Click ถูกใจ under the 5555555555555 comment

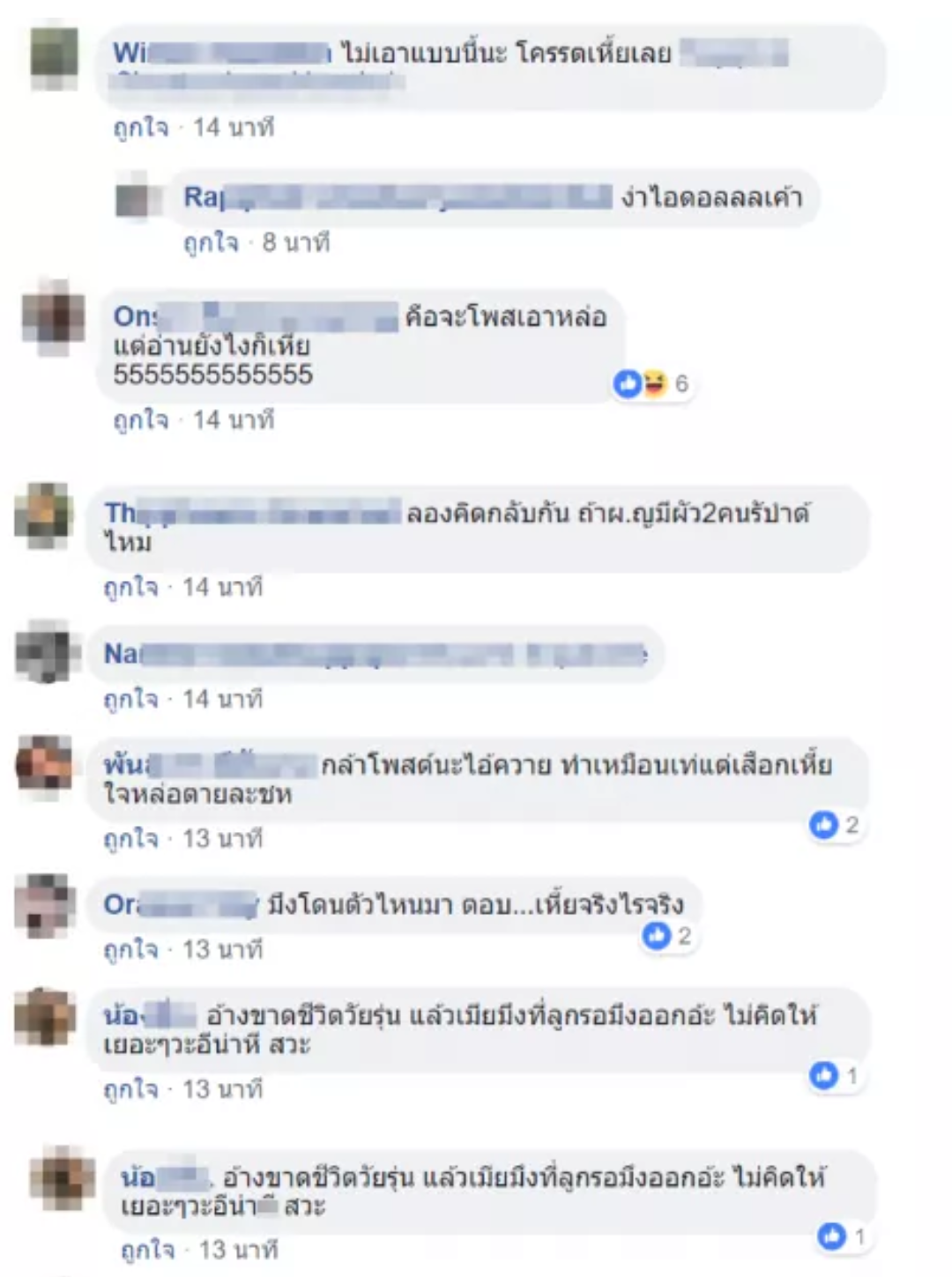tap(140, 420)
